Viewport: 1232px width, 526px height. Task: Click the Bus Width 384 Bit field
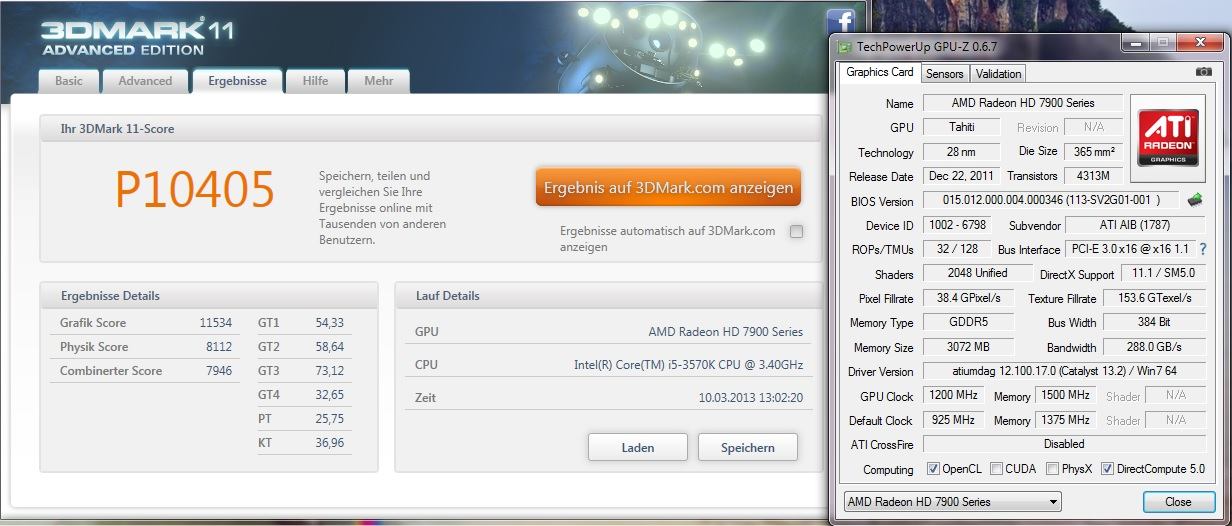1155,322
